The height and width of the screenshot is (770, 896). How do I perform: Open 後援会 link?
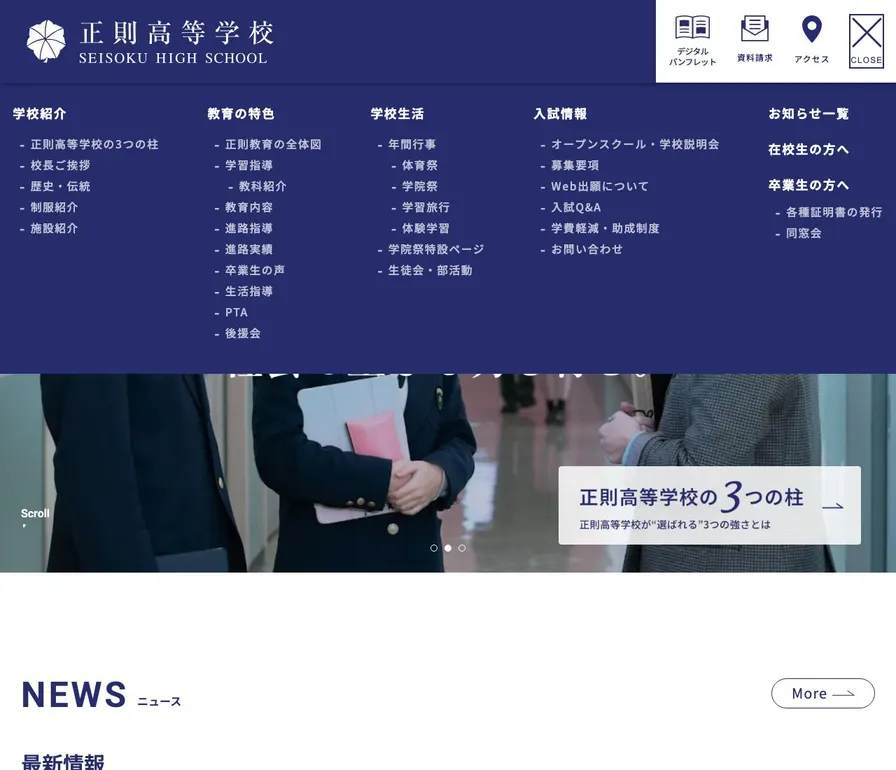243,334
